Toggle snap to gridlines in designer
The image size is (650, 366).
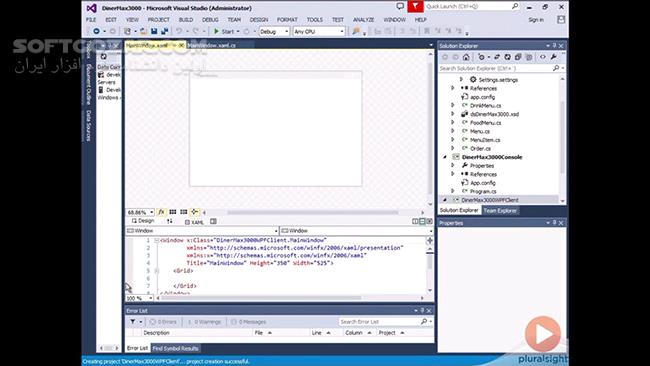pos(183,212)
